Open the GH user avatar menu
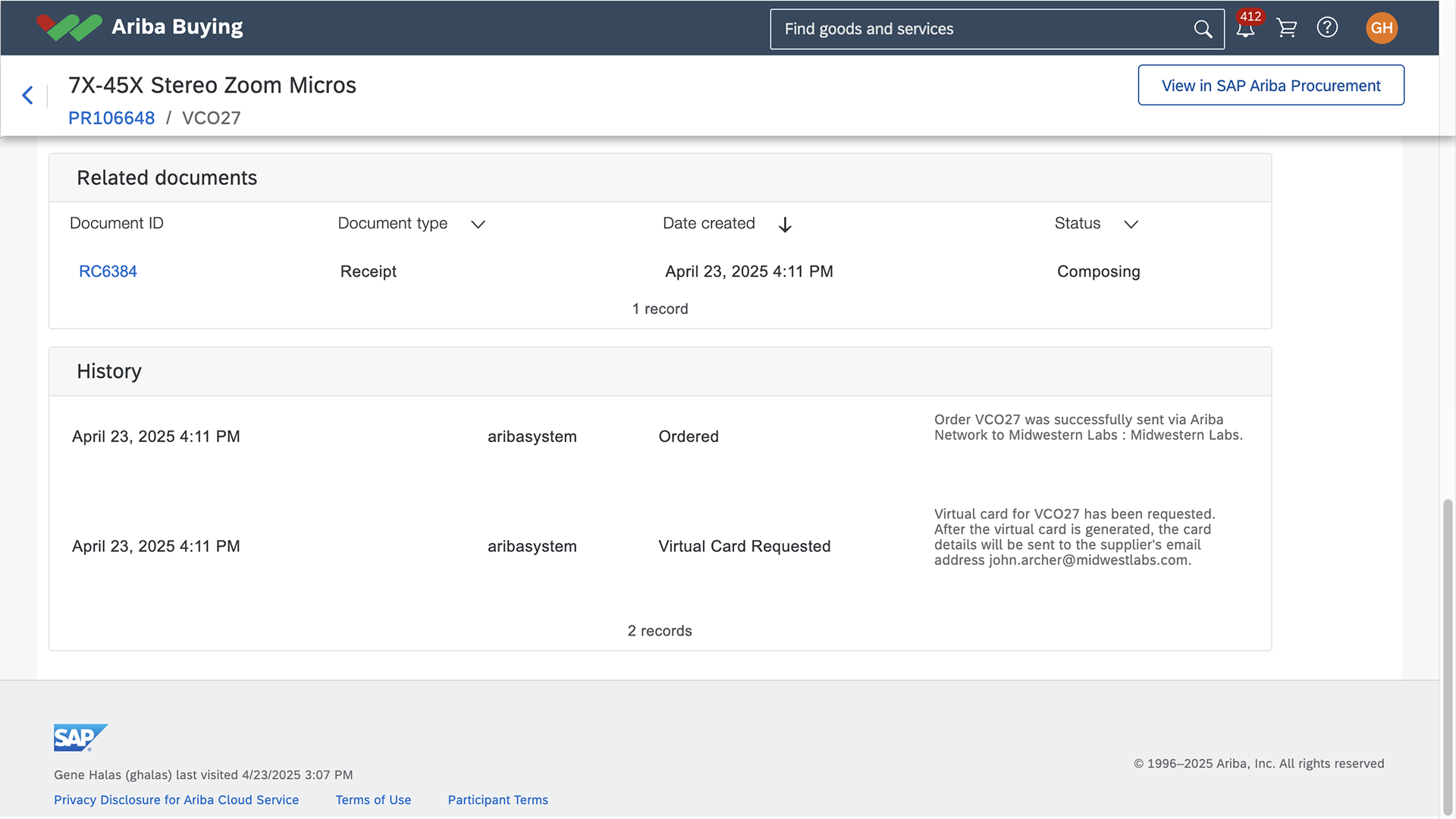 (1382, 28)
